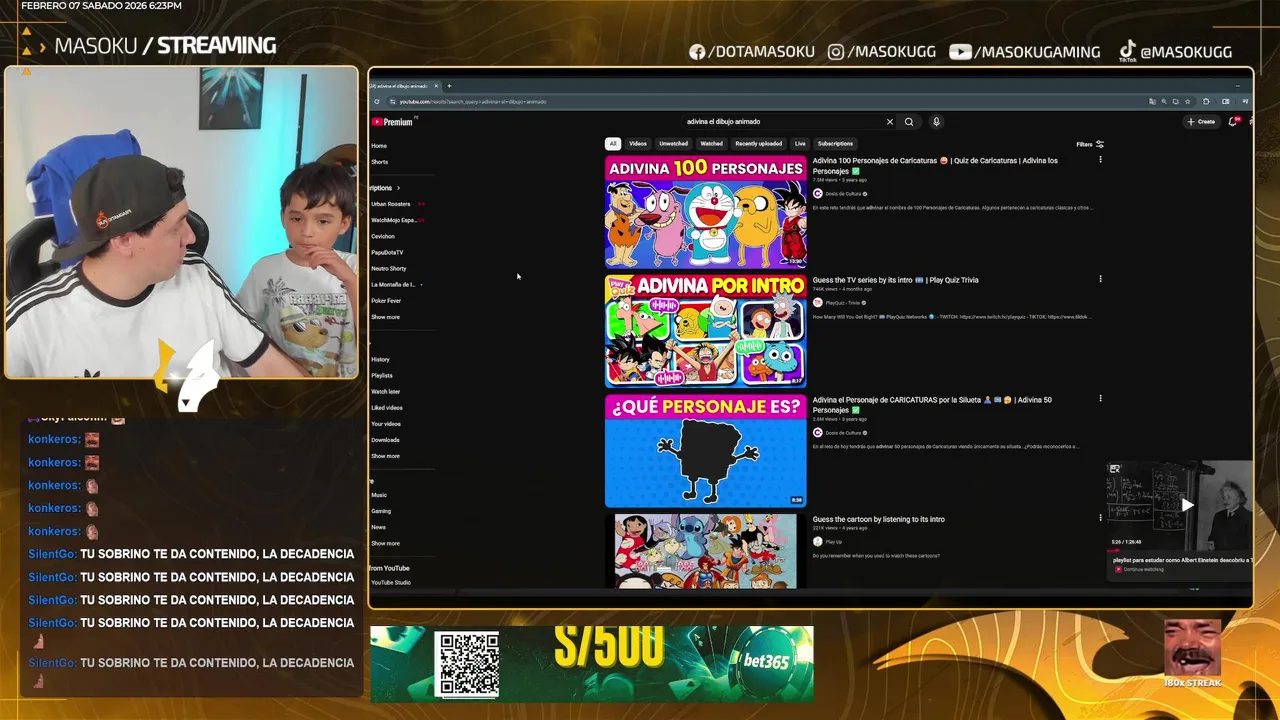Start voice search with the microphone
Viewport: 1280px width, 720px height.
click(x=936, y=122)
